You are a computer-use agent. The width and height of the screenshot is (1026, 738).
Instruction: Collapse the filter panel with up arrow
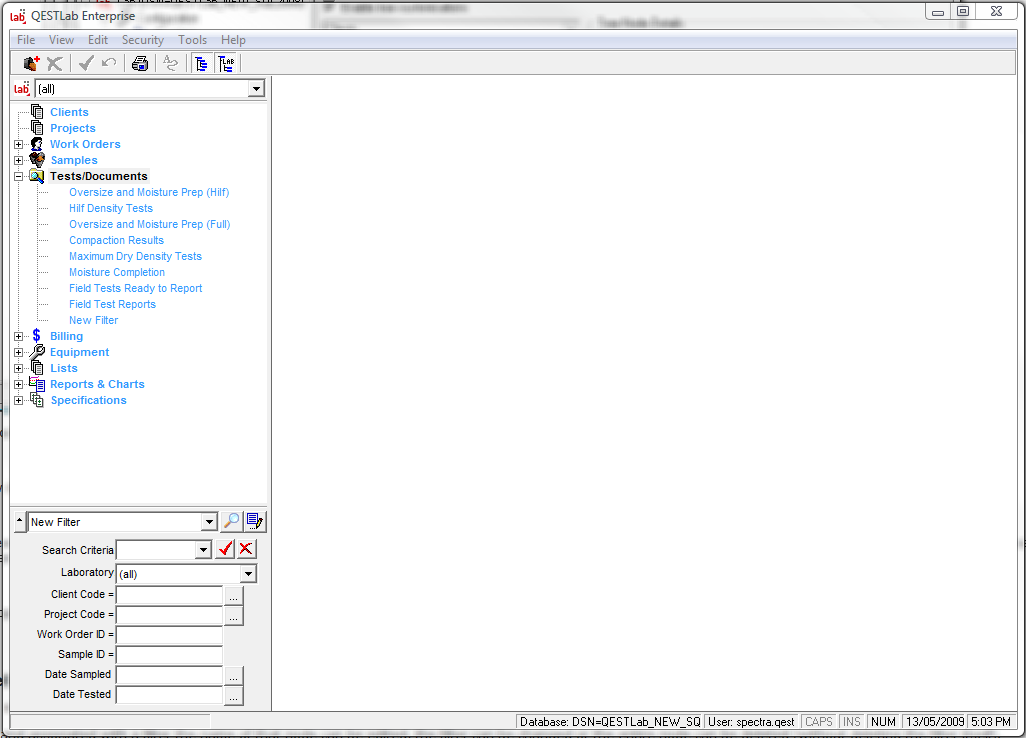click(19, 522)
